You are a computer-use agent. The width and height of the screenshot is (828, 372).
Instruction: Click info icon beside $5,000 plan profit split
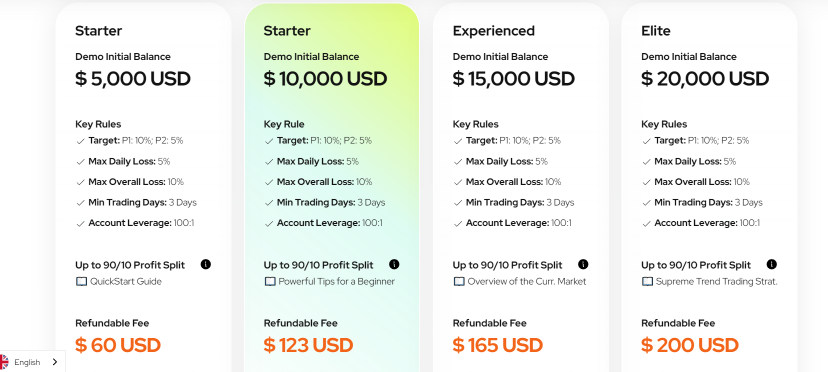tap(205, 264)
